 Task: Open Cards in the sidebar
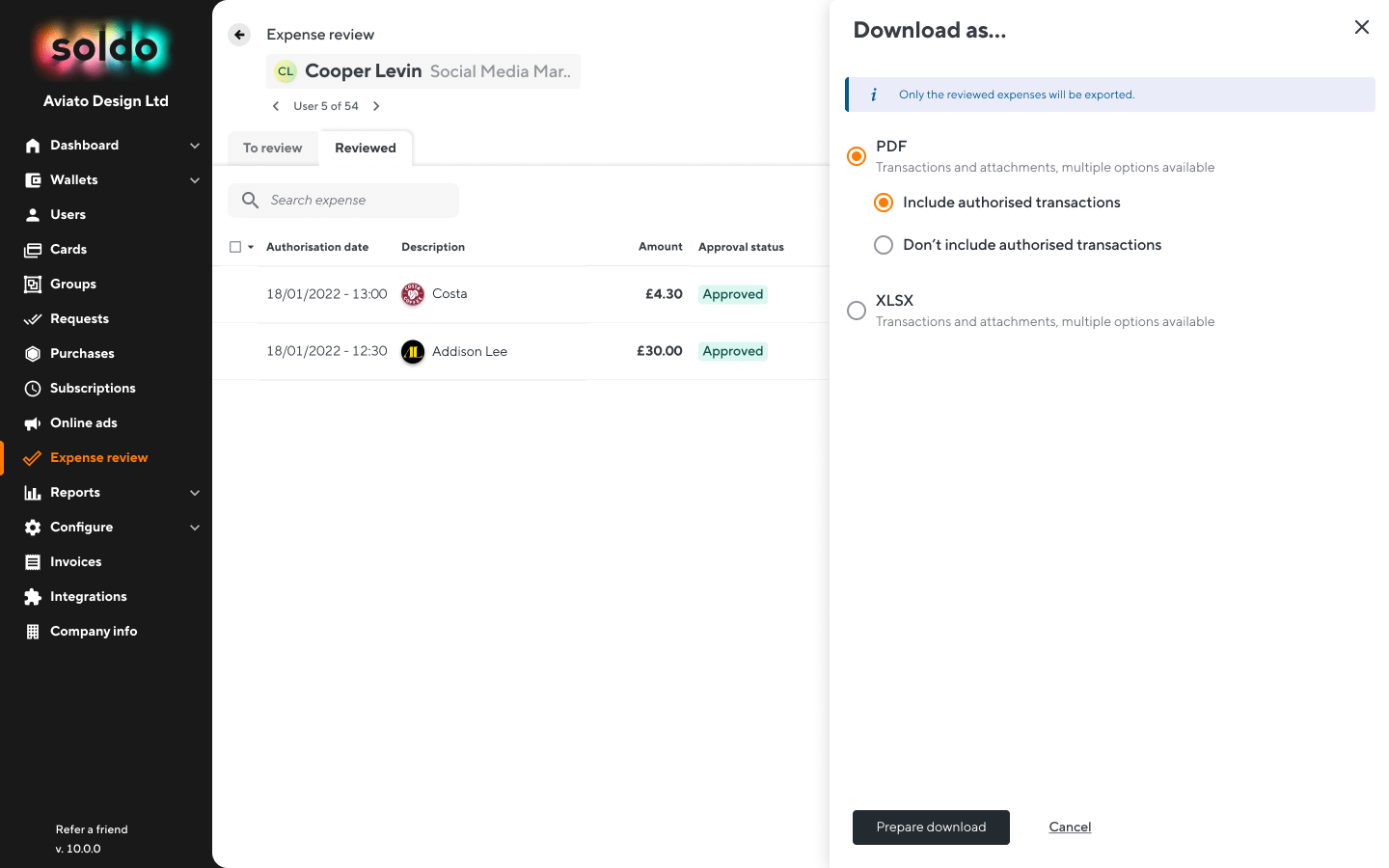click(x=68, y=250)
